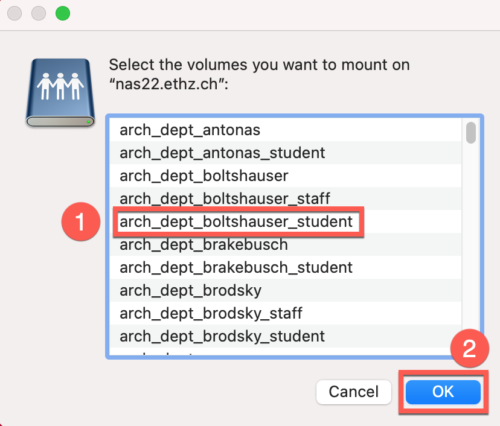Screen dimensions: 500x426
Task: Choose the arch_dept_brakebusch volume
Action: pos(286,244)
